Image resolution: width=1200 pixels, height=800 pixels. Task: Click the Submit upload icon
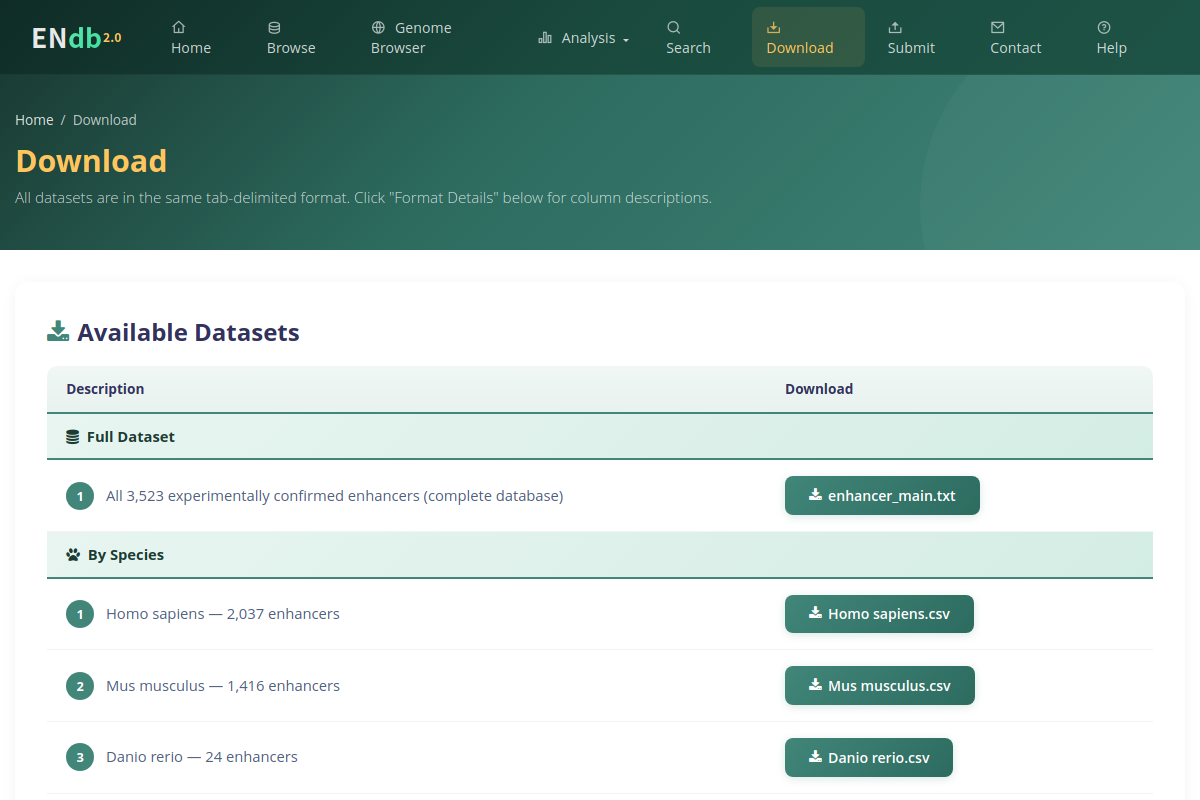[x=895, y=28]
